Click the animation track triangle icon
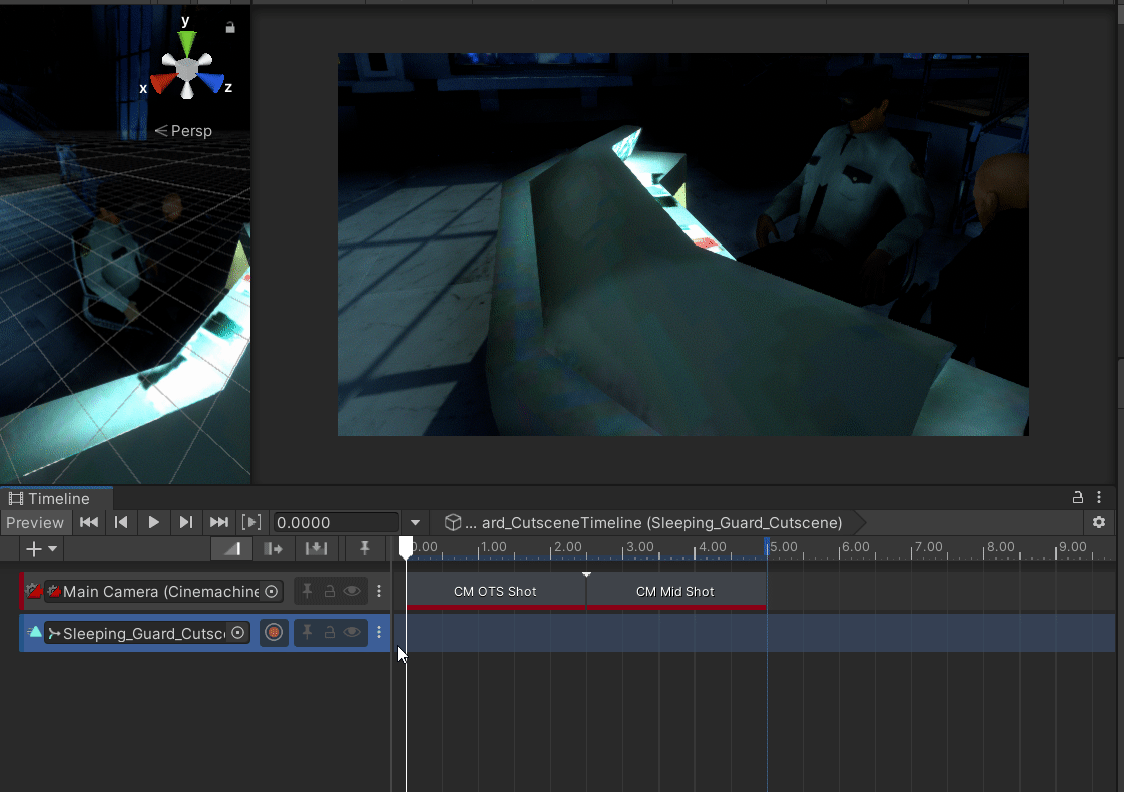1124x792 pixels. (x=34, y=632)
